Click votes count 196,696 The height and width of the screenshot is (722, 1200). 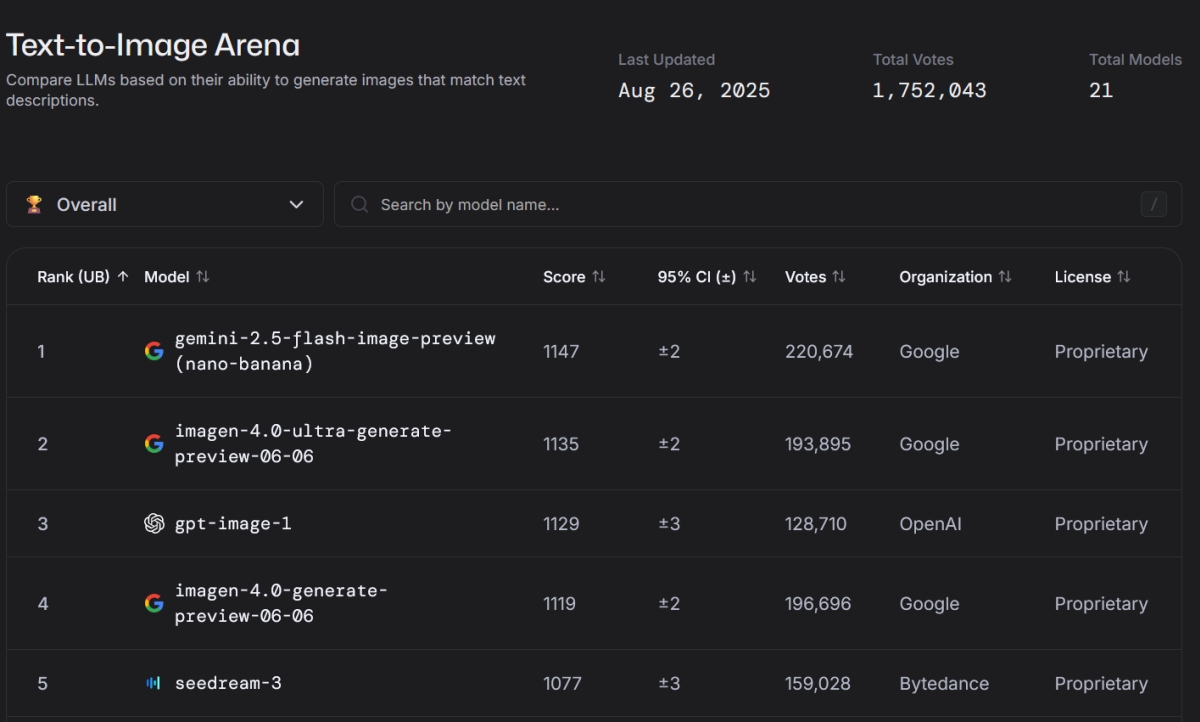point(818,604)
